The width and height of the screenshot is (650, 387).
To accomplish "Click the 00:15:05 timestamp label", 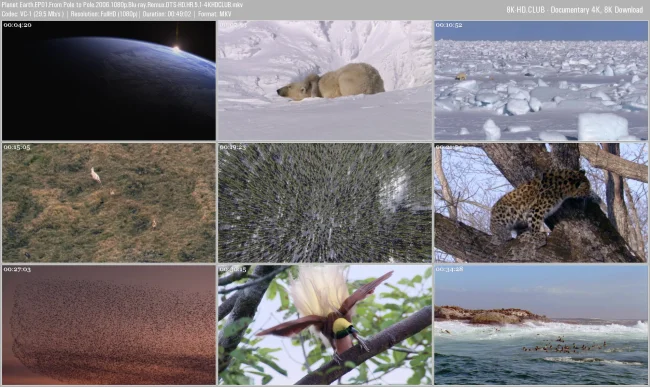I will pos(17,147).
